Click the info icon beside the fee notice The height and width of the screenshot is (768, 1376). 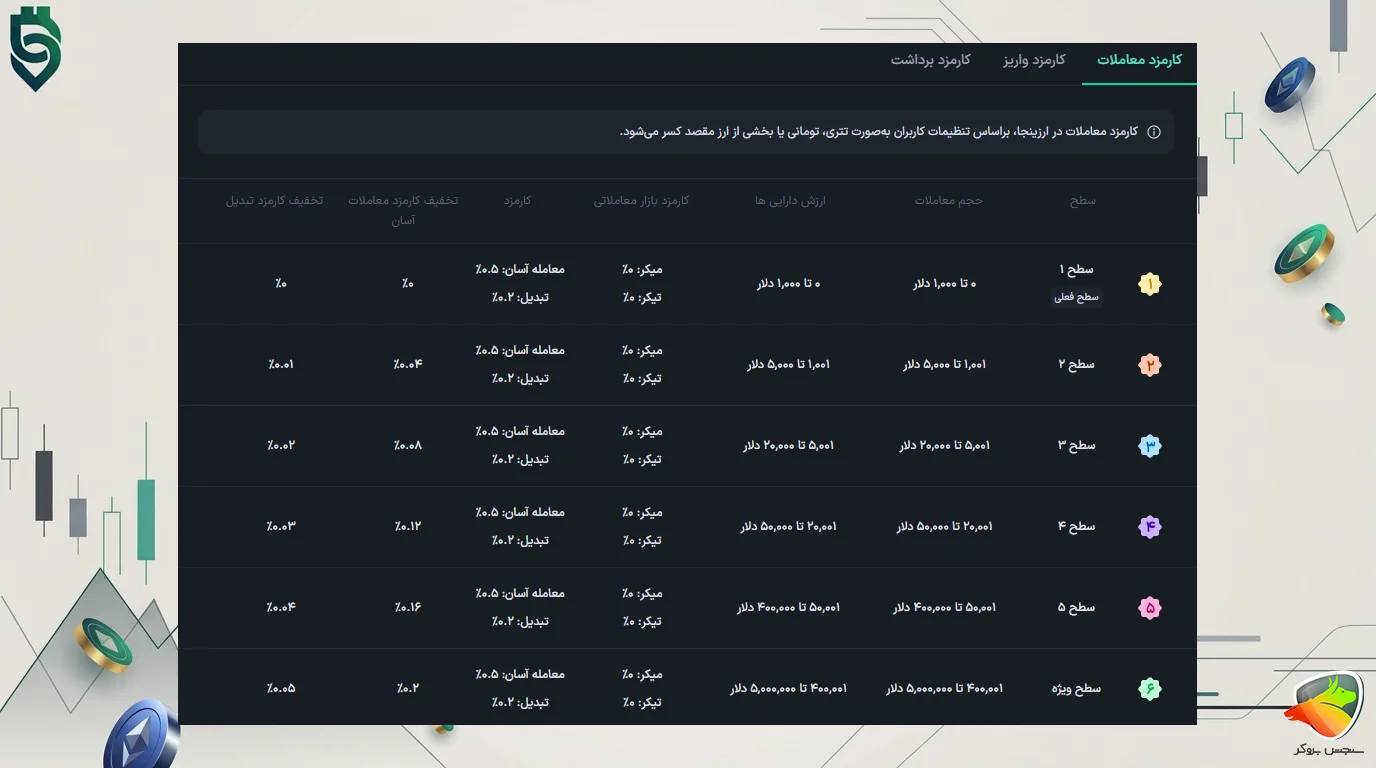pos(1153,132)
